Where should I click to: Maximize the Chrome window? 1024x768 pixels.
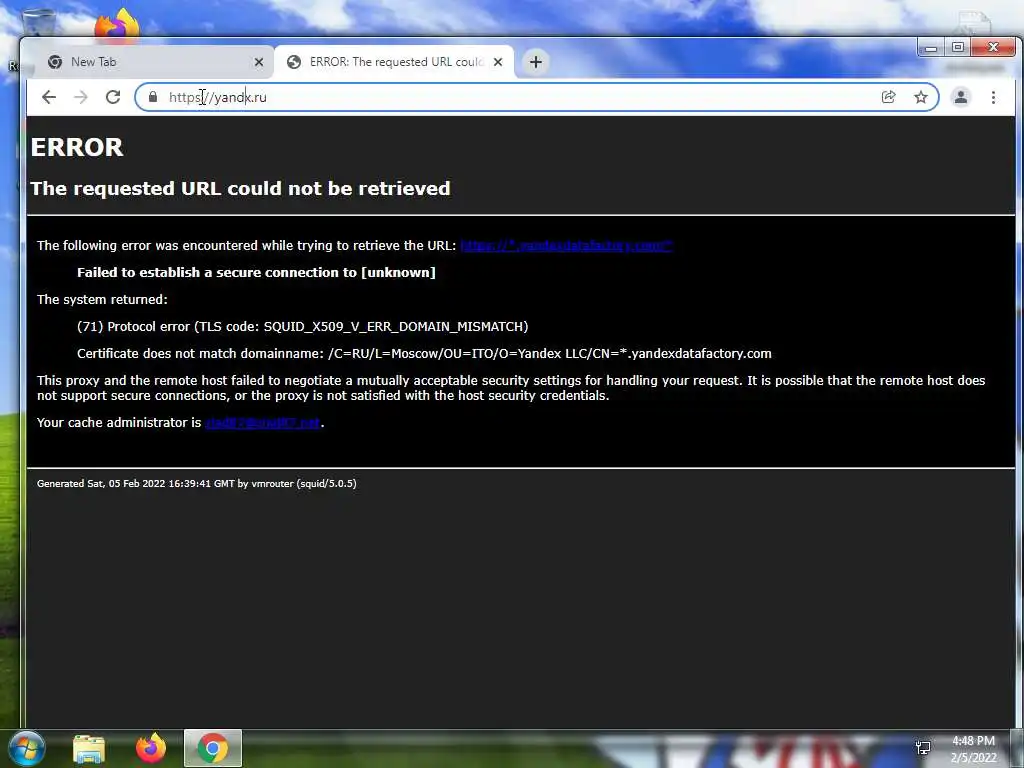point(957,48)
